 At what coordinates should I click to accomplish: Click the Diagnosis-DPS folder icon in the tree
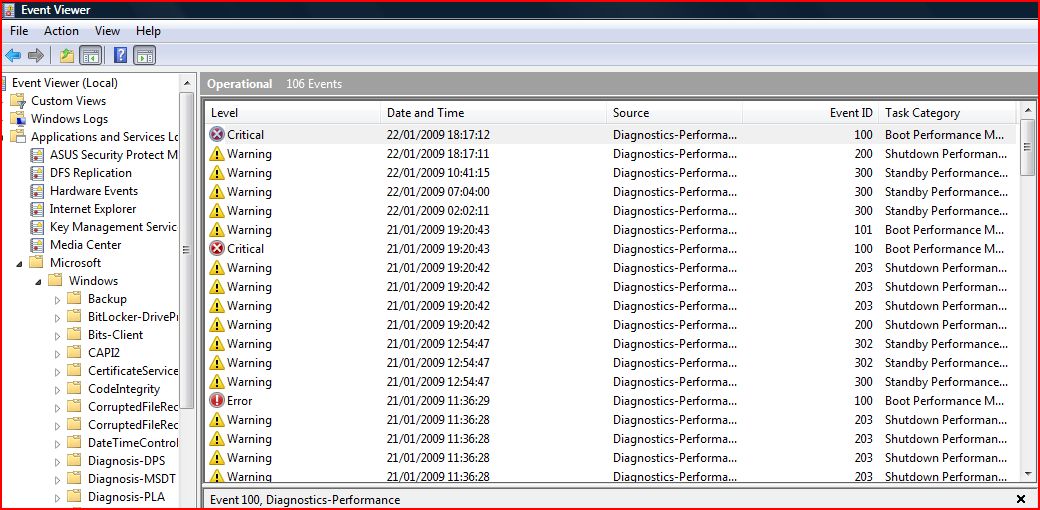point(74,460)
